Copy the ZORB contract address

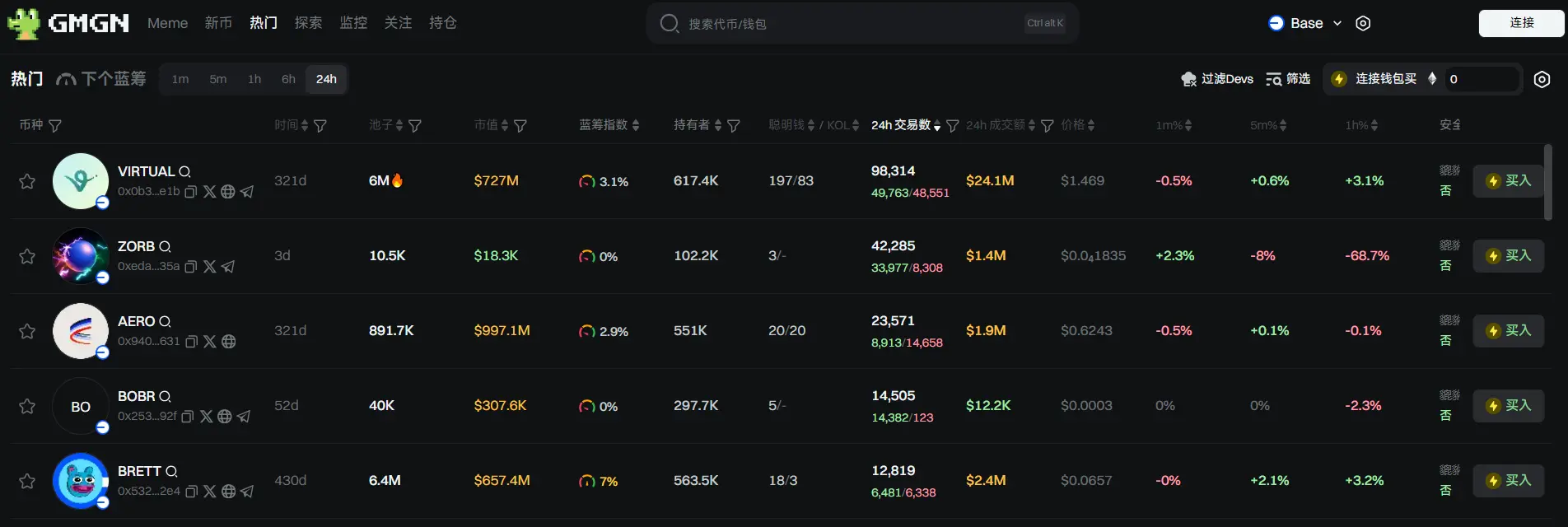tap(191, 267)
